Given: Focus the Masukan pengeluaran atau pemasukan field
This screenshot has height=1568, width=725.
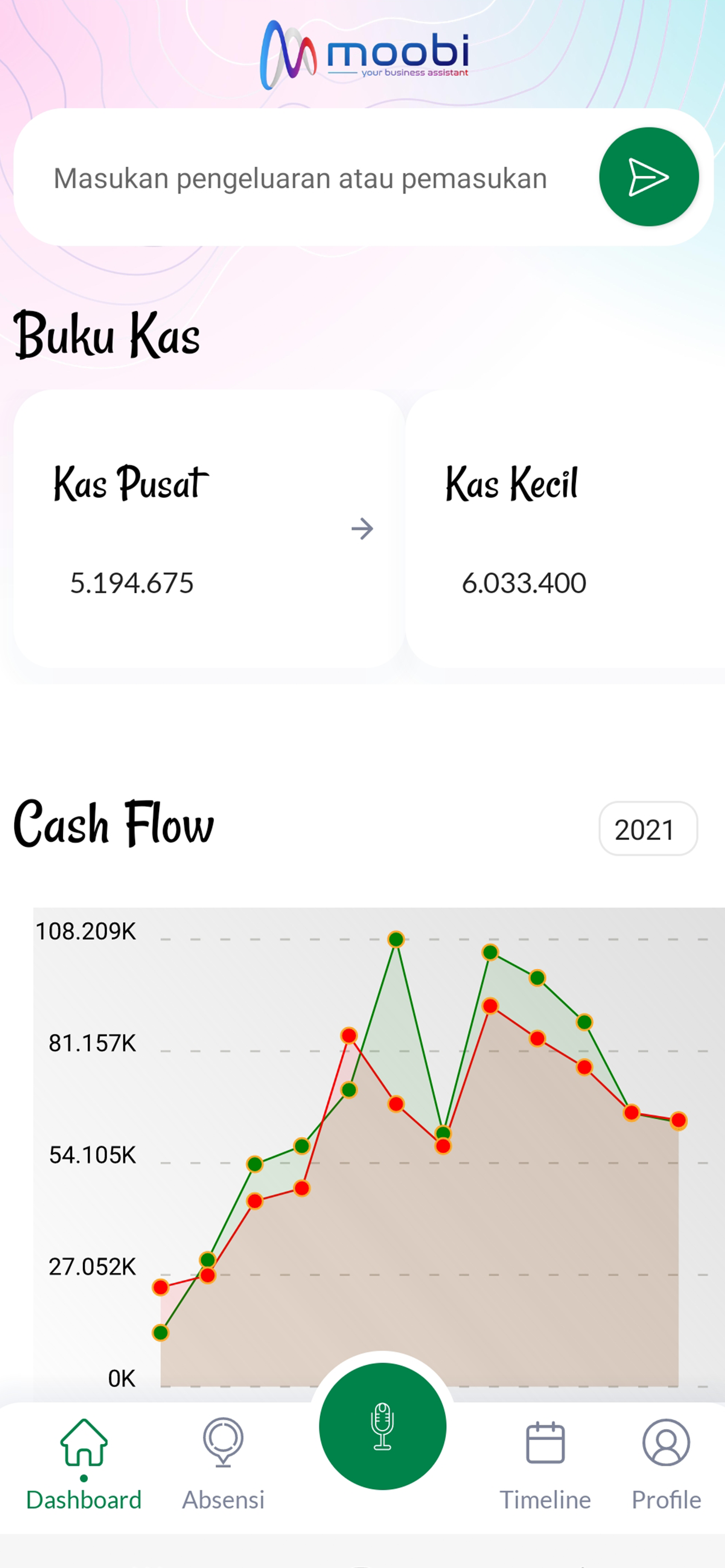Looking at the screenshot, I should tap(300, 178).
